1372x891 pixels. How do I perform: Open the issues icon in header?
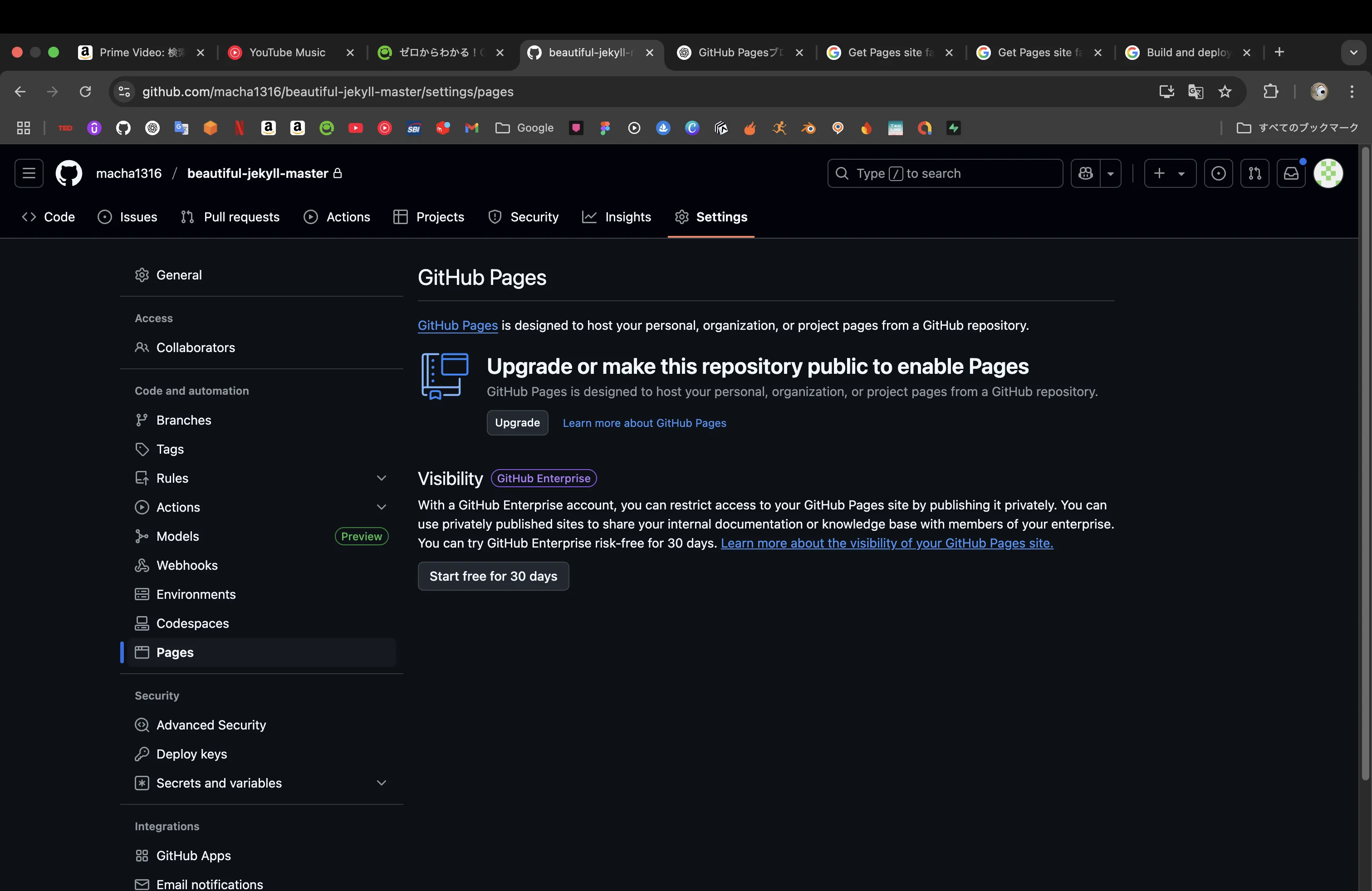click(1218, 173)
